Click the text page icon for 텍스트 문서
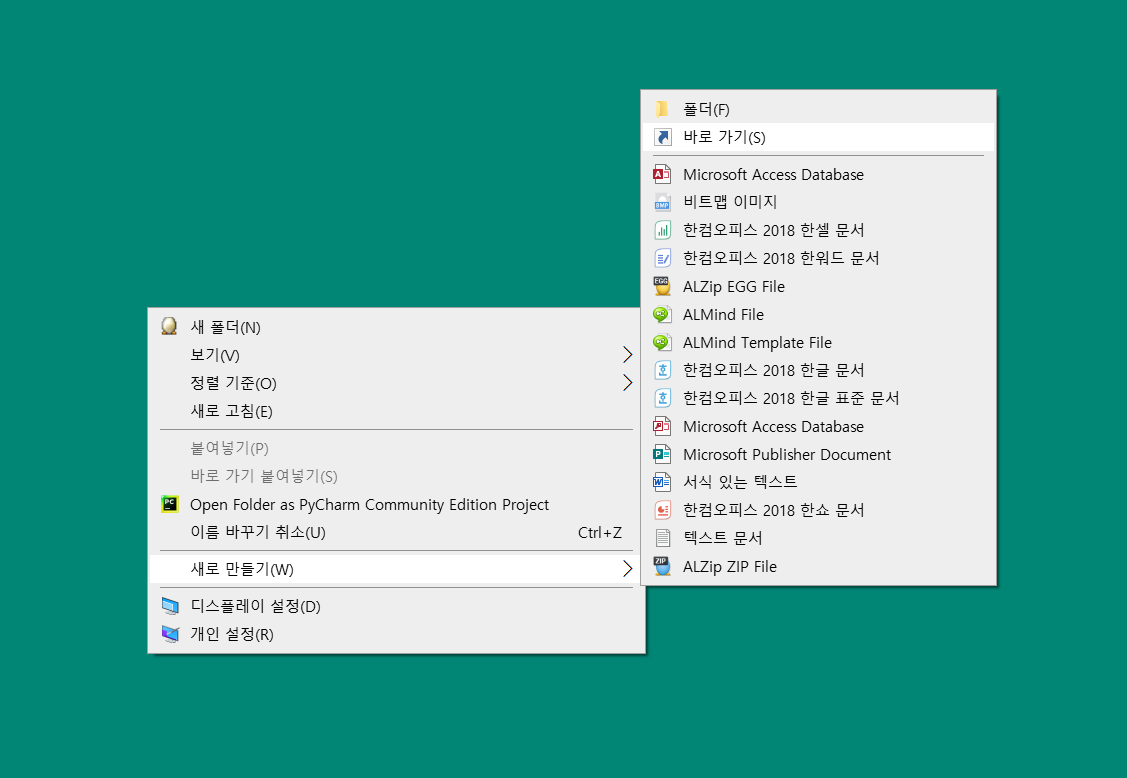The image size is (1127, 778). [662, 538]
